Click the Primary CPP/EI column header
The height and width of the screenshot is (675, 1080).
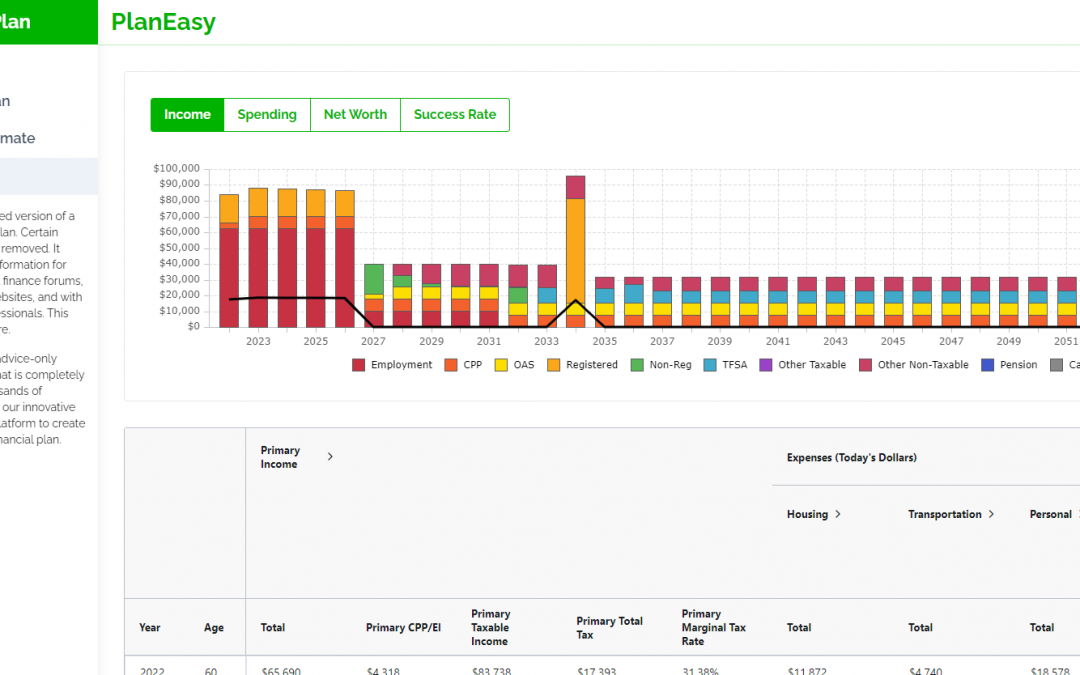pyautogui.click(x=403, y=627)
